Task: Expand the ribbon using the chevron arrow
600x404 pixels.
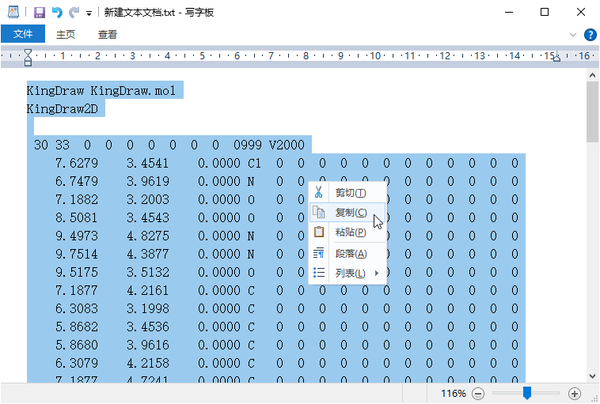Action: [x=573, y=35]
